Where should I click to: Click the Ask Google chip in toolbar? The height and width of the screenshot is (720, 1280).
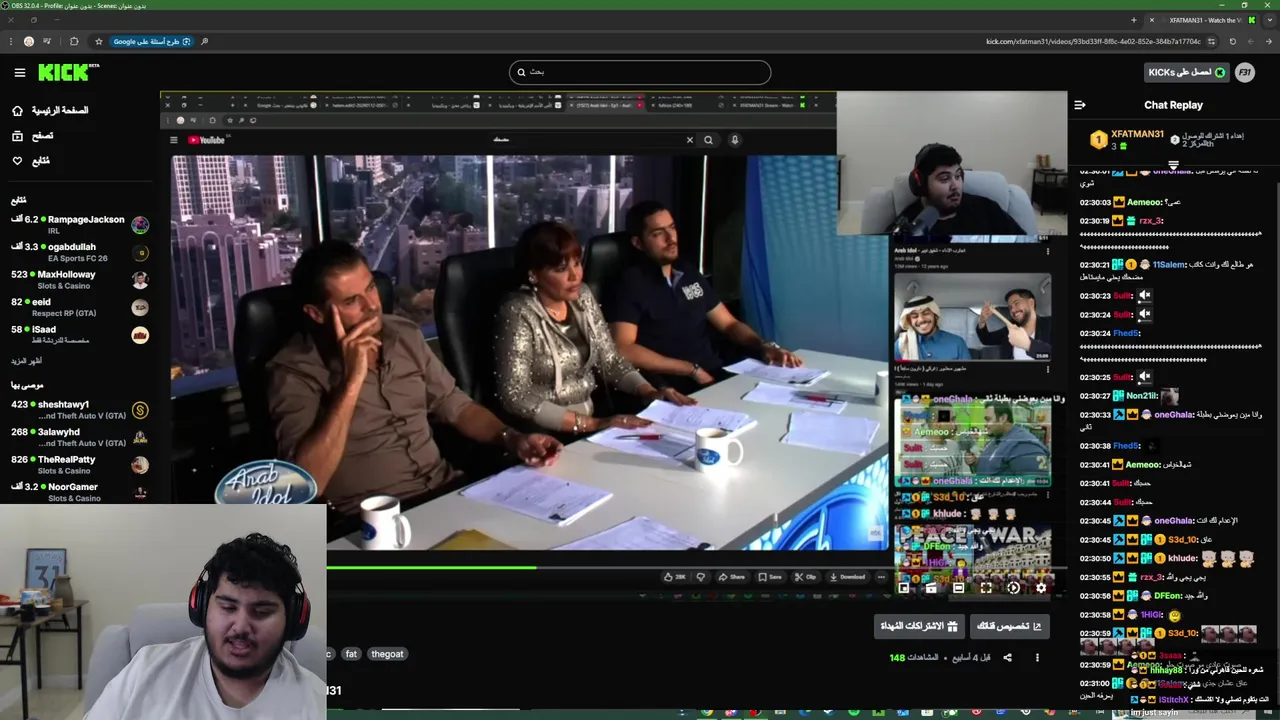point(152,41)
